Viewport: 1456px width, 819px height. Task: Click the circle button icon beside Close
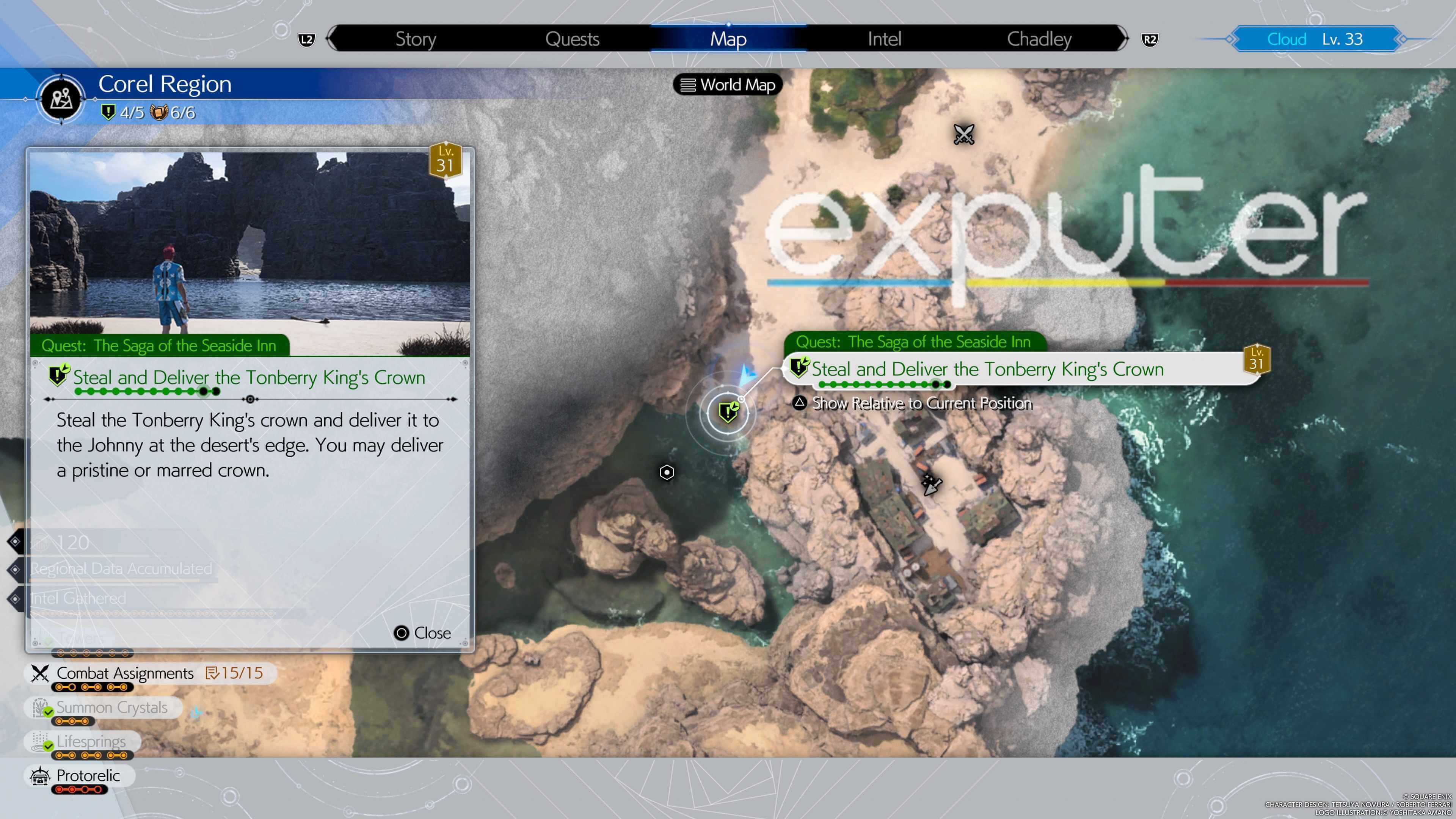click(401, 633)
